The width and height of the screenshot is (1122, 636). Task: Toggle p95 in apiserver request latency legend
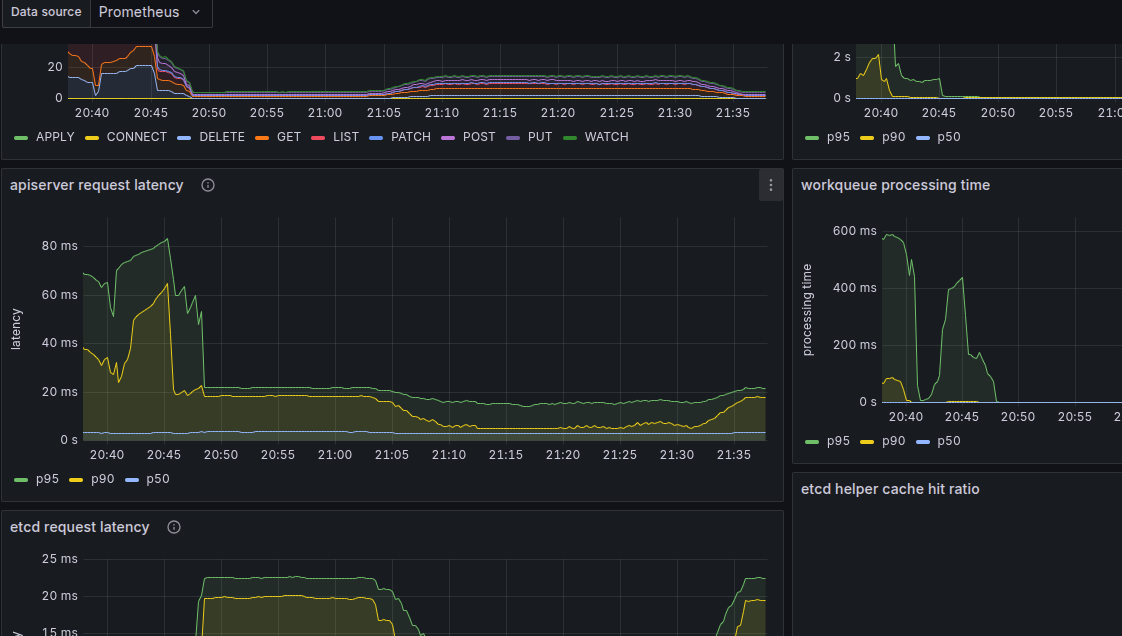click(x=46, y=479)
